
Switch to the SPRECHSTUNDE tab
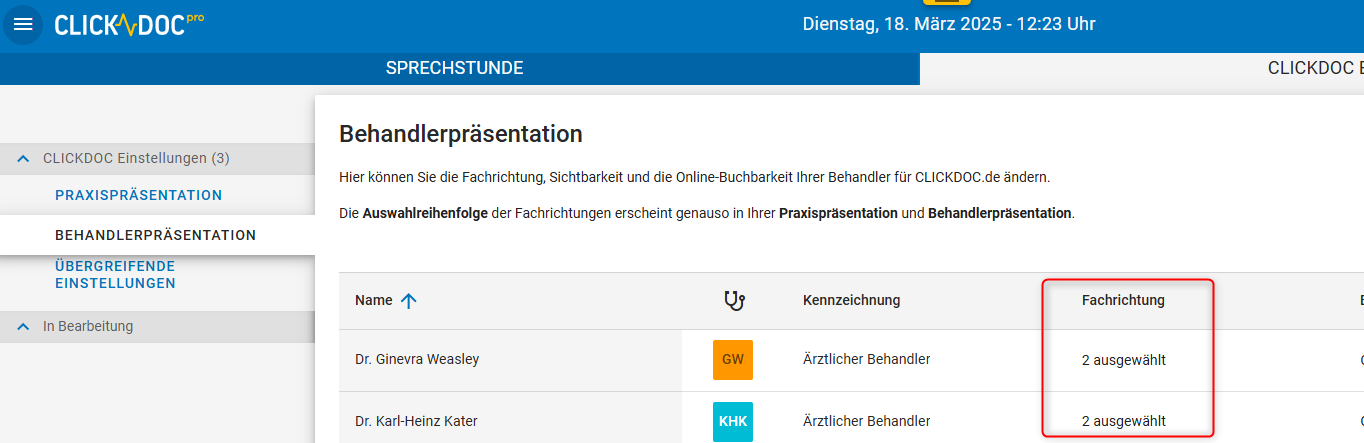(x=455, y=68)
